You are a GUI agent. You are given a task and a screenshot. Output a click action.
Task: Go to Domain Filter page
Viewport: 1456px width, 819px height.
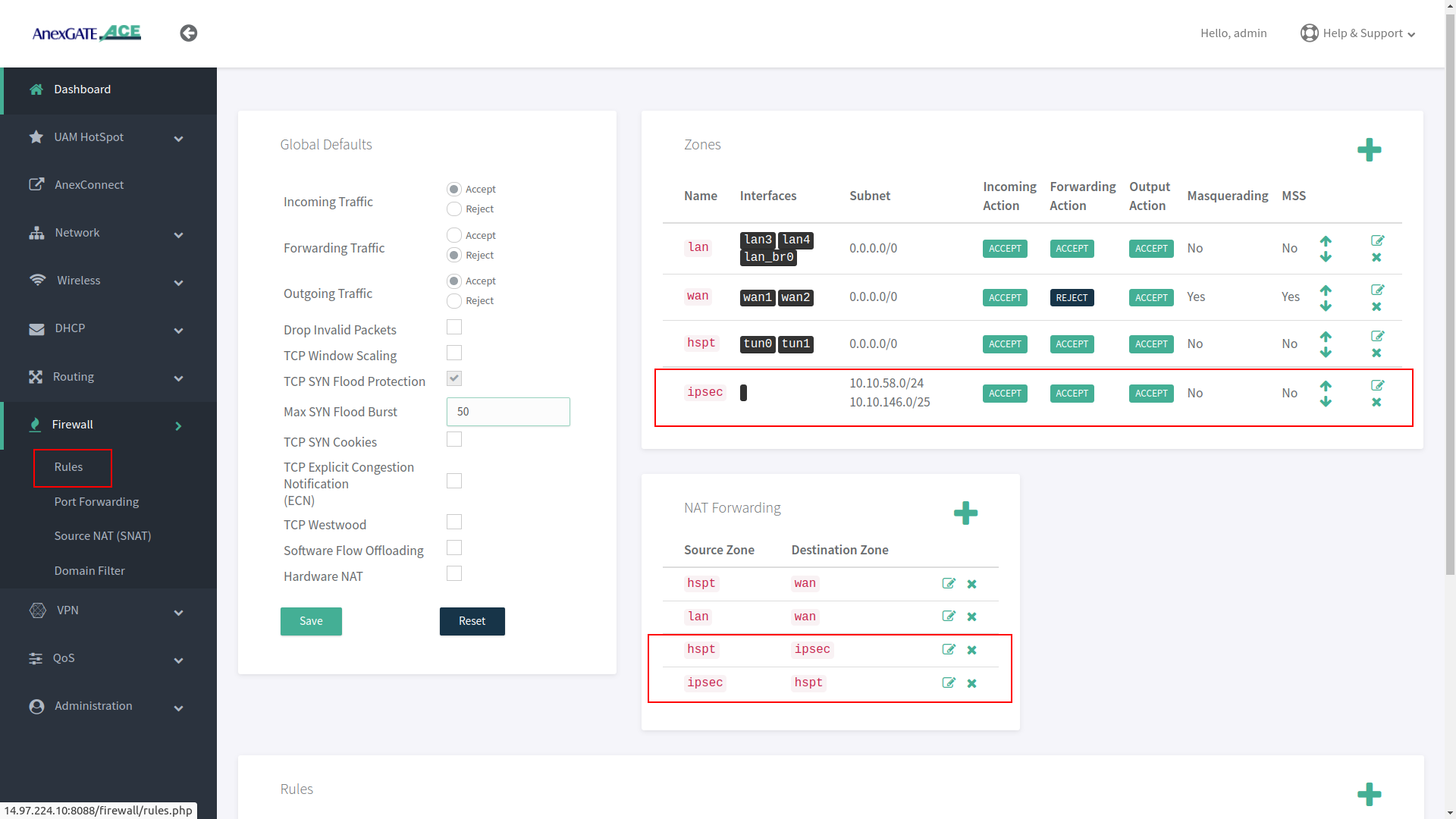tap(89, 571)
